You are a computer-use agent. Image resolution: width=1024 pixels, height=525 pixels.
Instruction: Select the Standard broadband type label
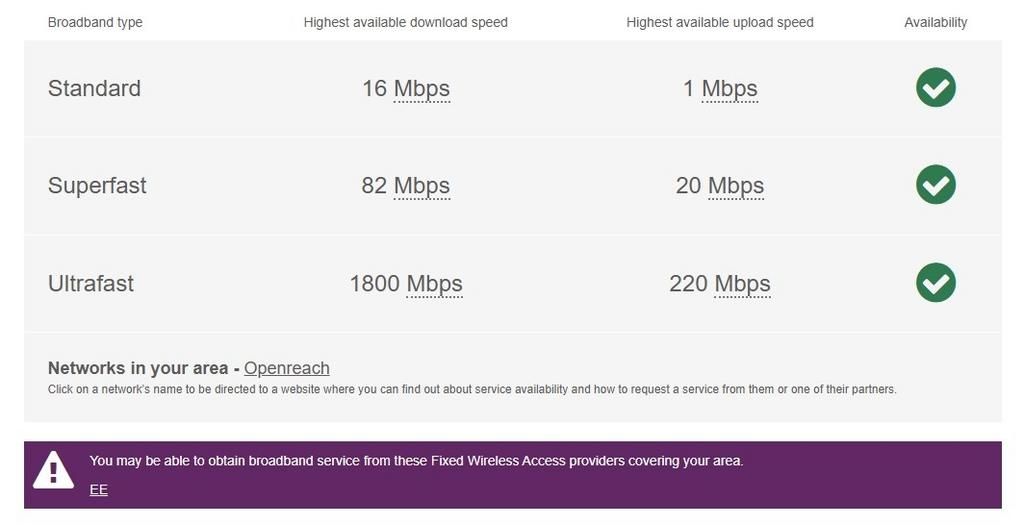coord(94,89)
